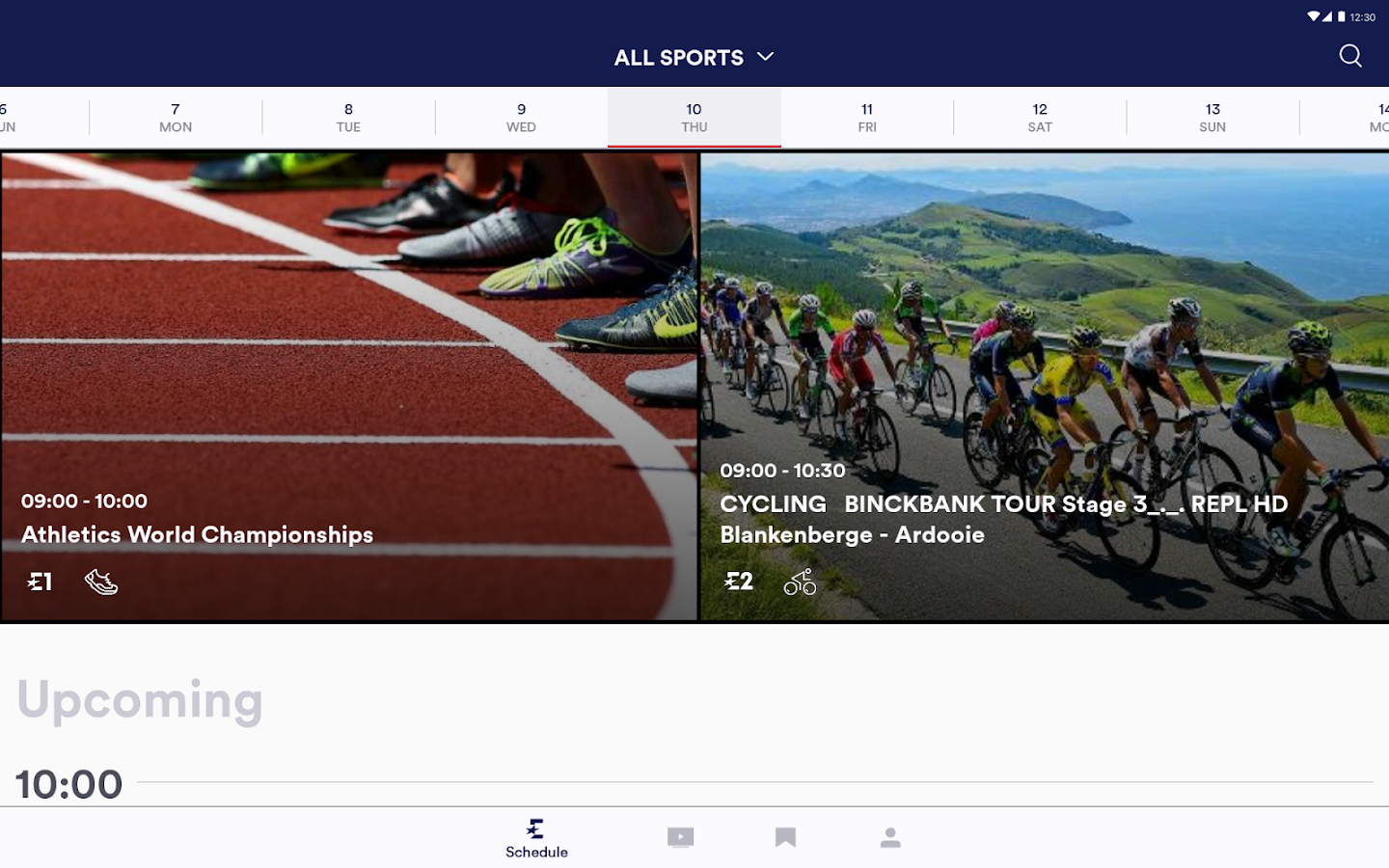
Task: Switch to the 9 WED date tab
Action: [521, 118]
